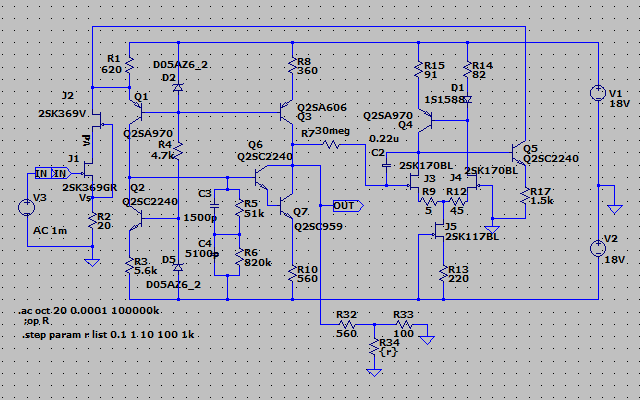
Task: Click the ground symbol below R34
Action: point(373,372)
